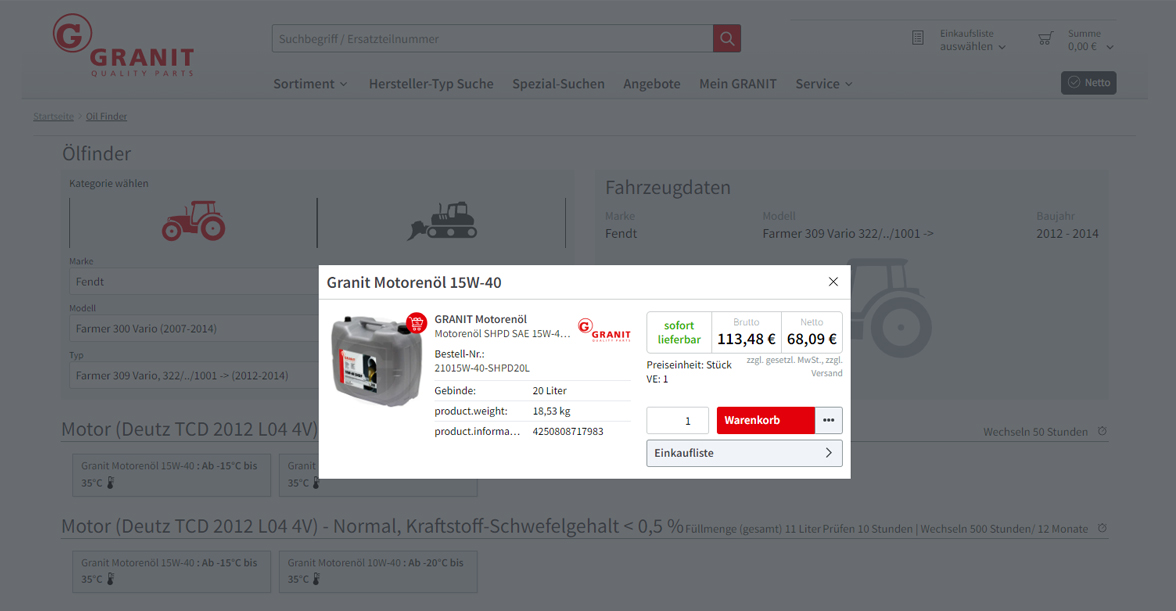Click the Einkaufsliste list icon in header
The image size is (1176, 611).
point(918,39)
